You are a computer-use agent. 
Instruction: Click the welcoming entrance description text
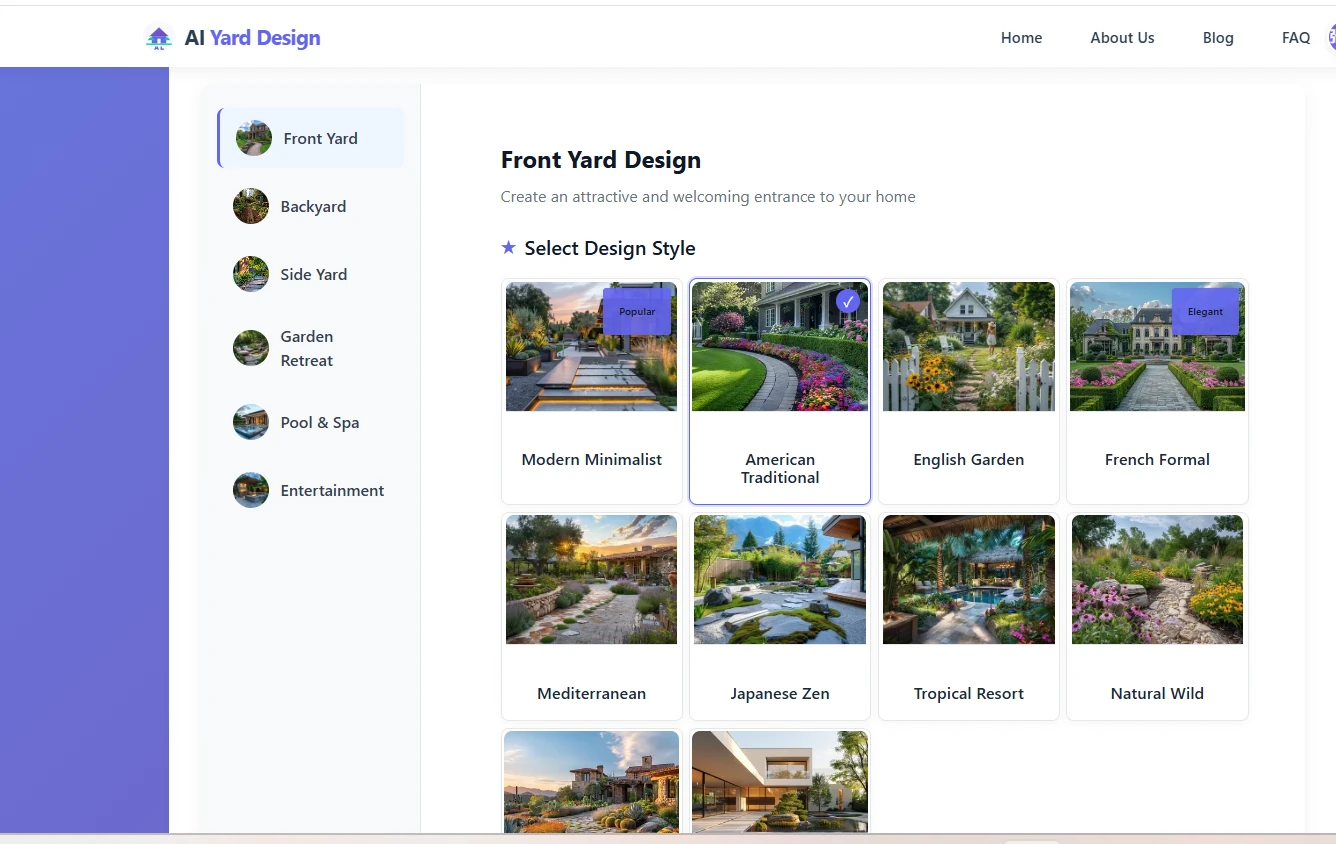(708, 197)
